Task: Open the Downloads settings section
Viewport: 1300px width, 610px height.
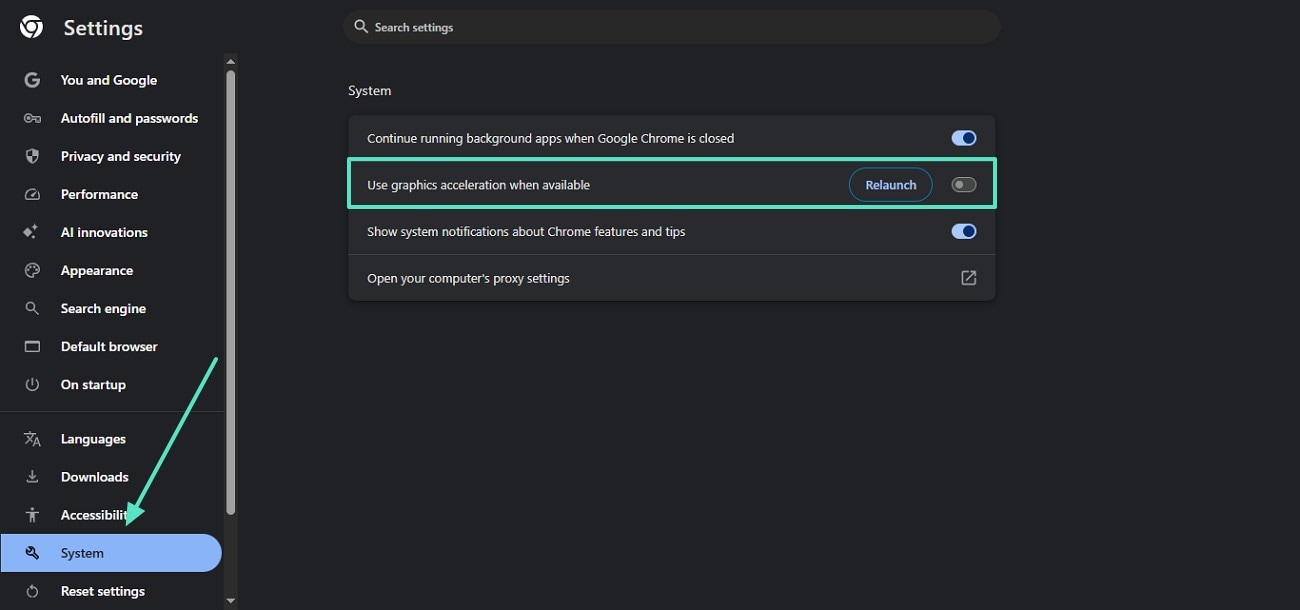Action: [94, 477]
